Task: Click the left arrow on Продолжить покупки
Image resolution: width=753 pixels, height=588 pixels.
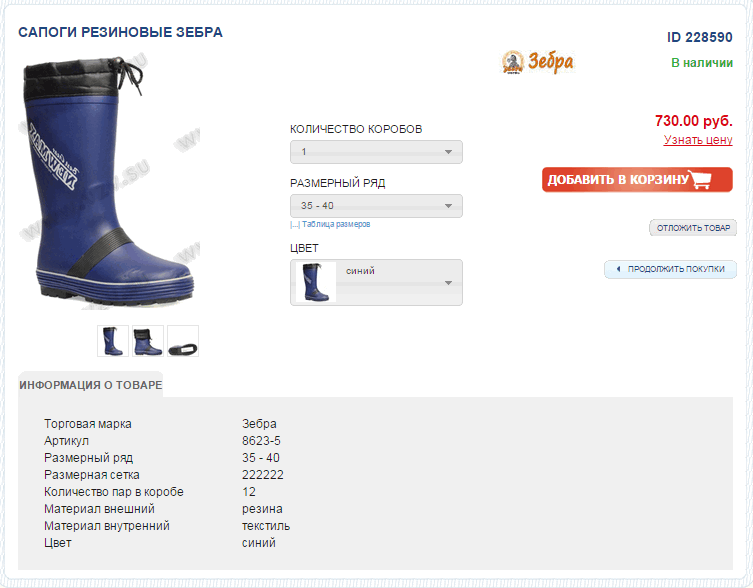Action: point(618,269)
